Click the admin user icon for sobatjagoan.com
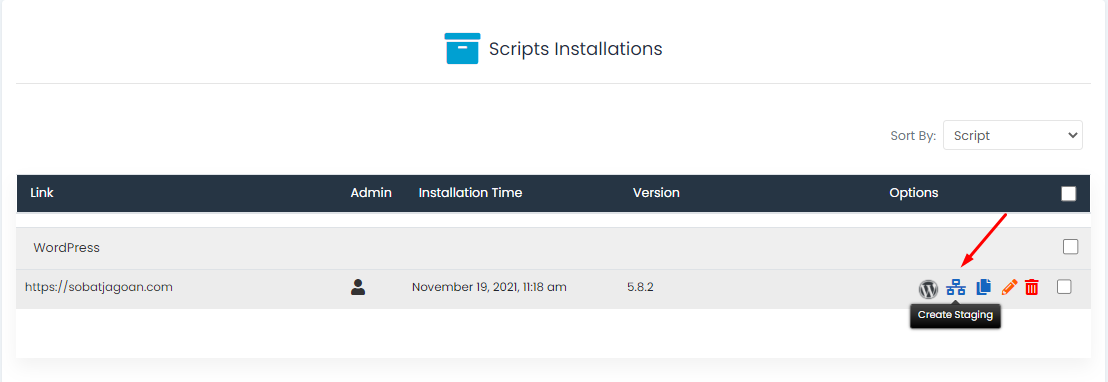Screen dimensions: 1108x382 [x=358, y=287]
